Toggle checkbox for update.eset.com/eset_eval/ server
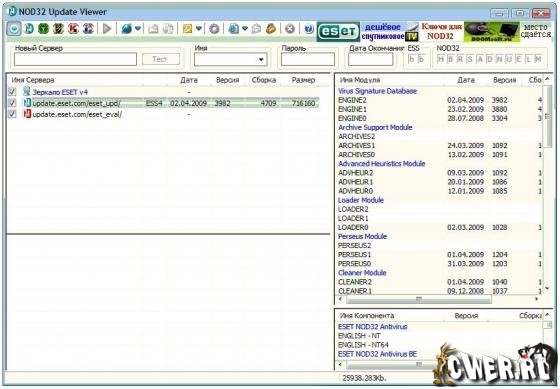Viewport: 560px width, 389px height. [x=12, y=114]
